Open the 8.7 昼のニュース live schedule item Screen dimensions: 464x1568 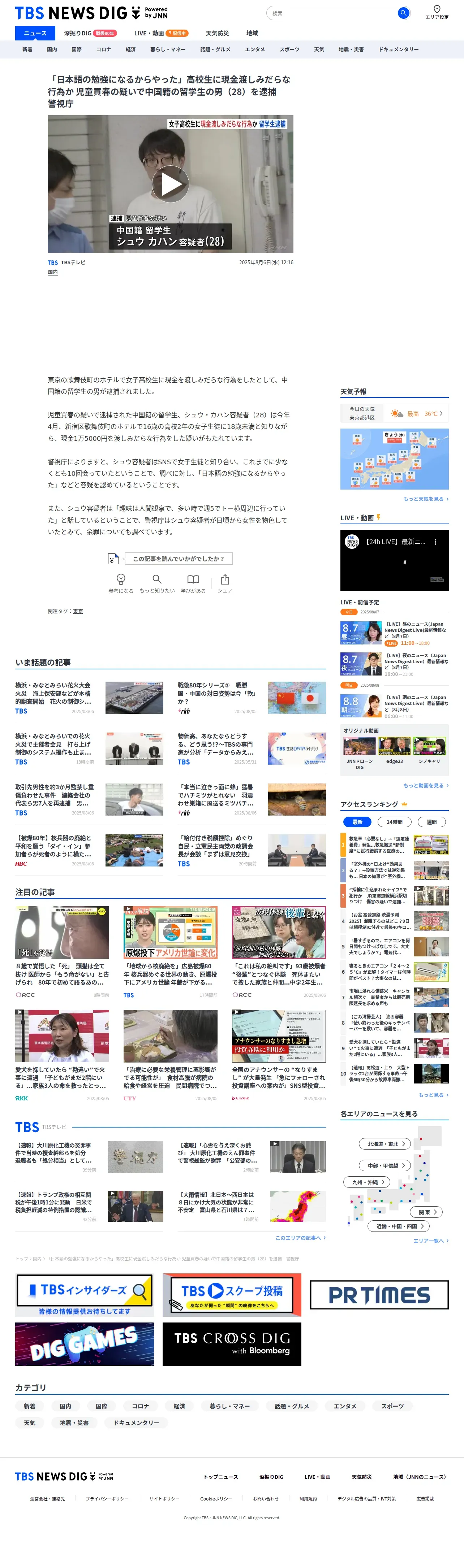[394, 633]
